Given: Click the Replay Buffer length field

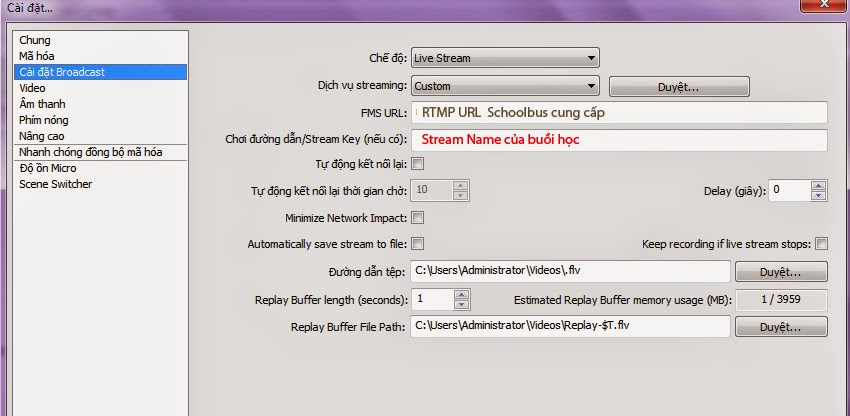Looking at the screenshot, I should coord(433,299).
